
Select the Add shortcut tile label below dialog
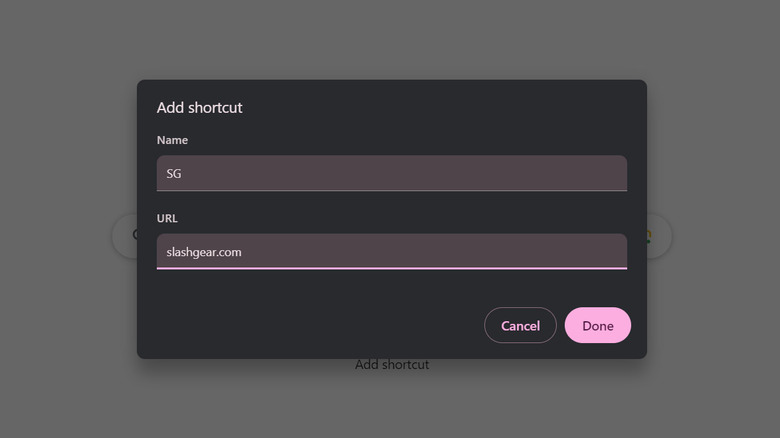click(392, 365)
